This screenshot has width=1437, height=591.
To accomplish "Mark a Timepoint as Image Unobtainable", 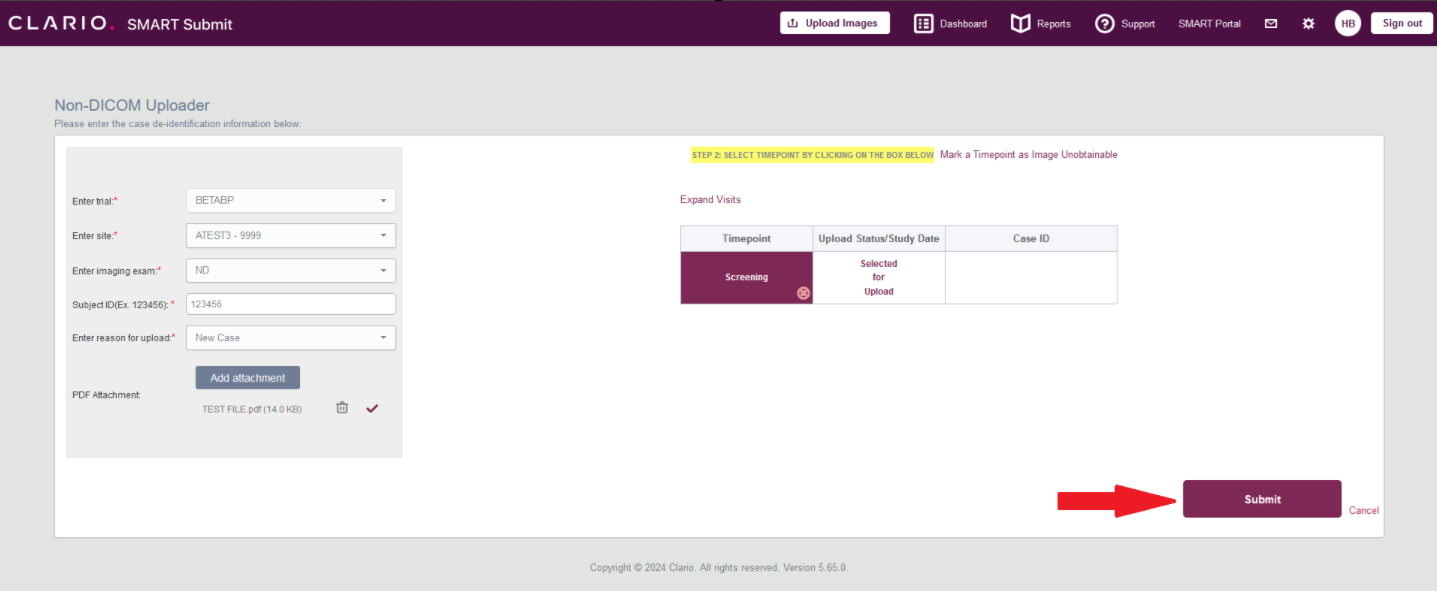I will pos(1029,155).
